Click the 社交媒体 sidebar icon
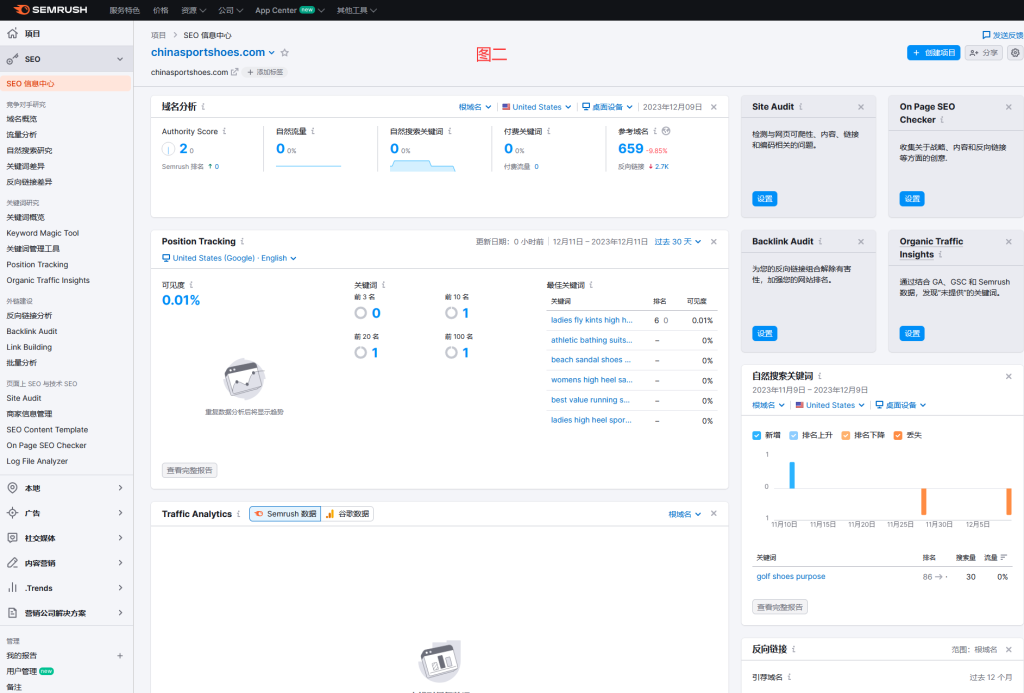 tap(12, 538)
